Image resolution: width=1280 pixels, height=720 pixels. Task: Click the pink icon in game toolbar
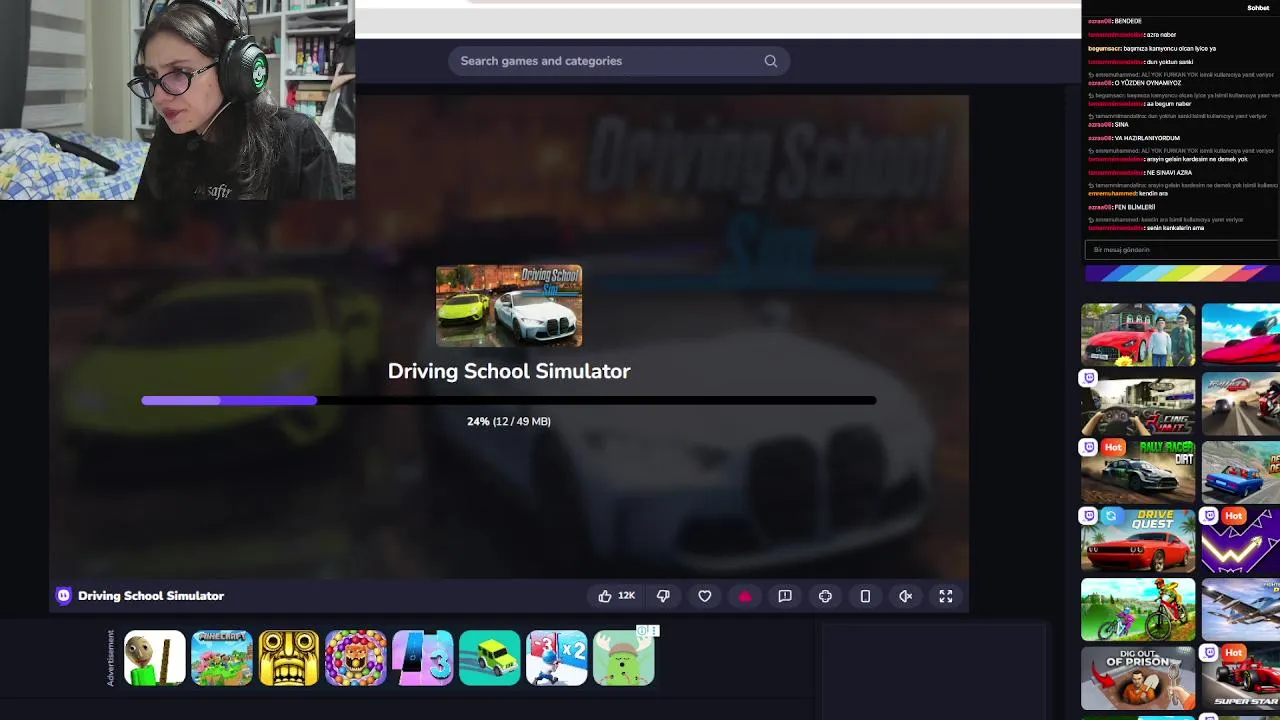click(x=745, y=596)
